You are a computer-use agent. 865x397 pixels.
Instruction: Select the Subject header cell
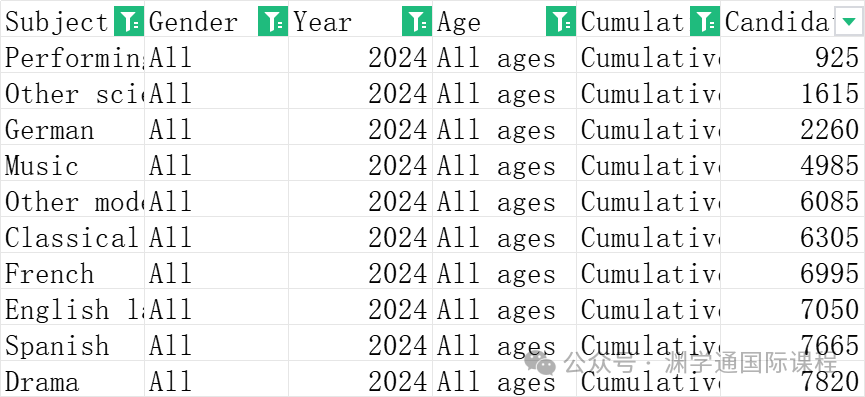pyautogui.click(x=72, y=22)
